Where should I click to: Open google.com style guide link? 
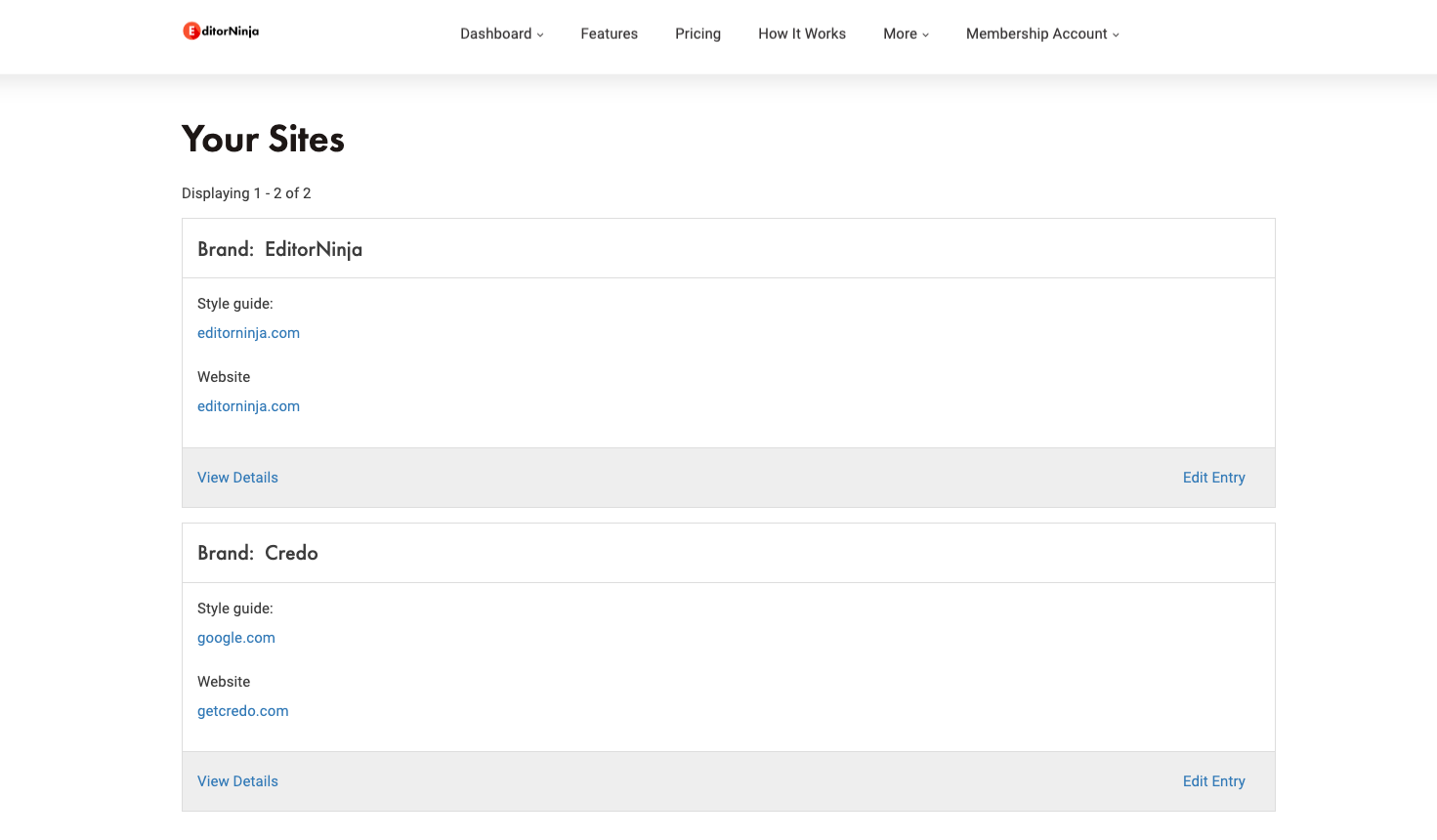(236, 638)
